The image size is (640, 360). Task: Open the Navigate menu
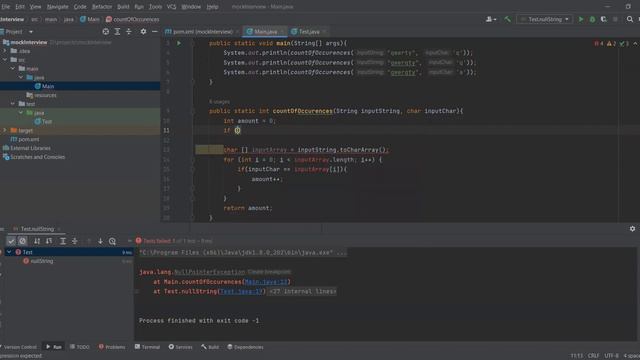click(58, 7)
